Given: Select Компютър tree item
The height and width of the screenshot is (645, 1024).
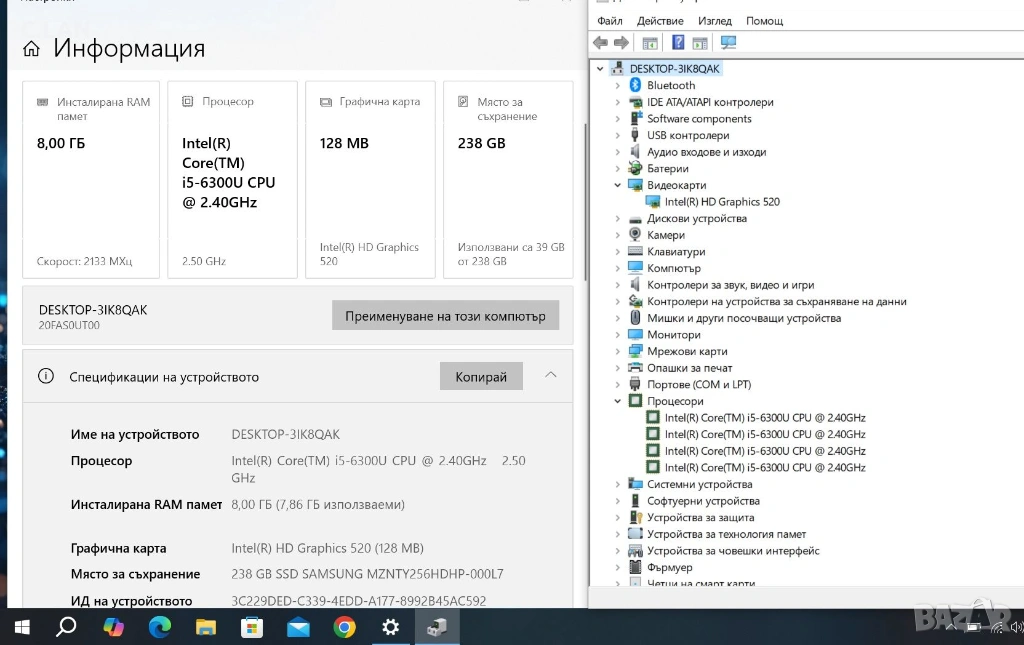Looking at the screenshot, I should [x=673, y=268].
